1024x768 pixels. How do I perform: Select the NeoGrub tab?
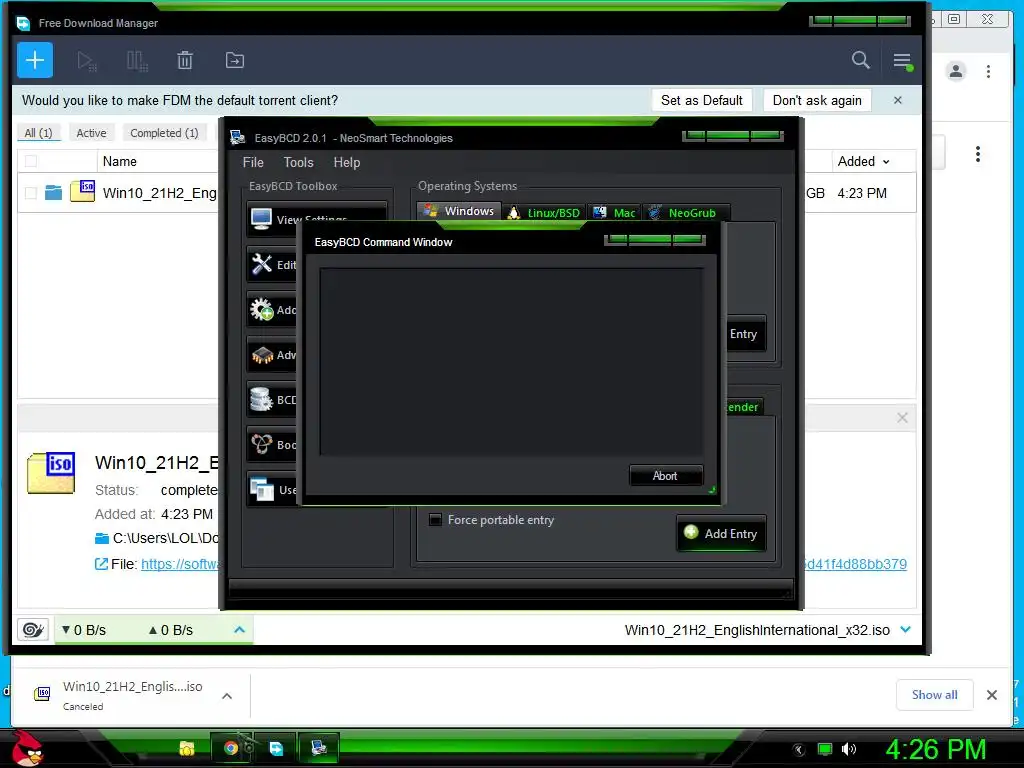coord(685,213)
